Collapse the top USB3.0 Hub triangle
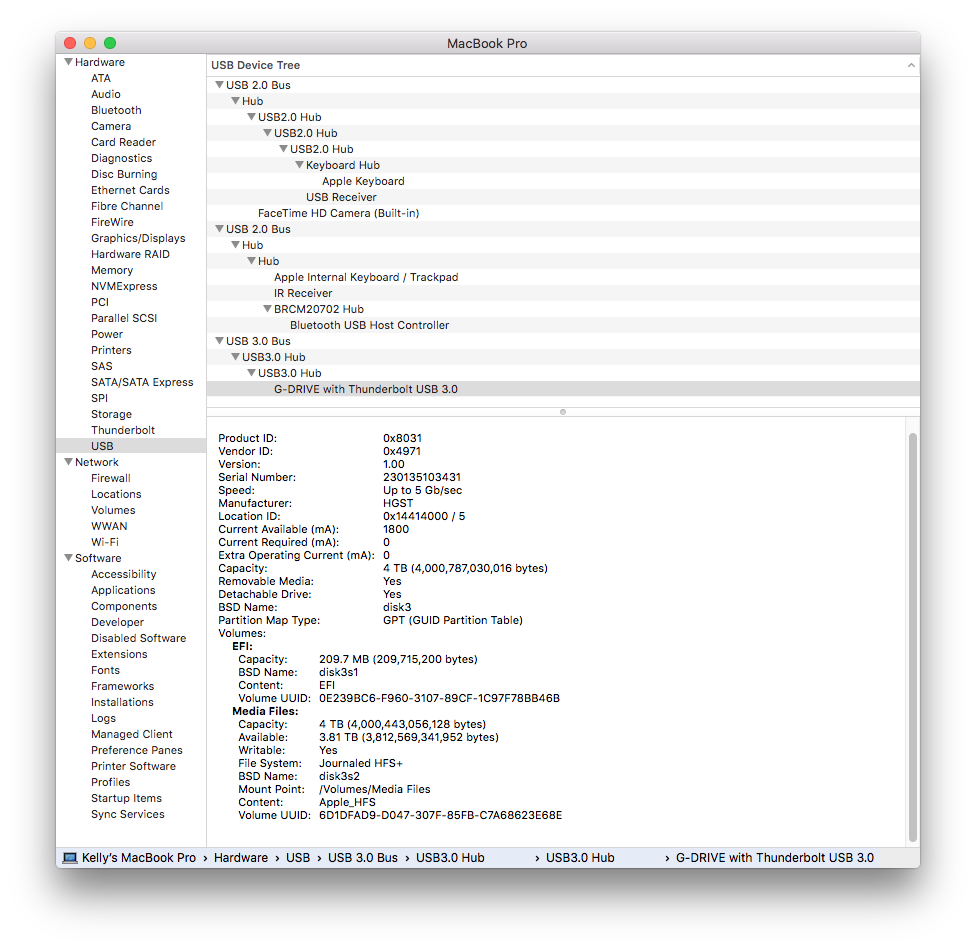Screen dimensions: 976x948 (235, 357)
